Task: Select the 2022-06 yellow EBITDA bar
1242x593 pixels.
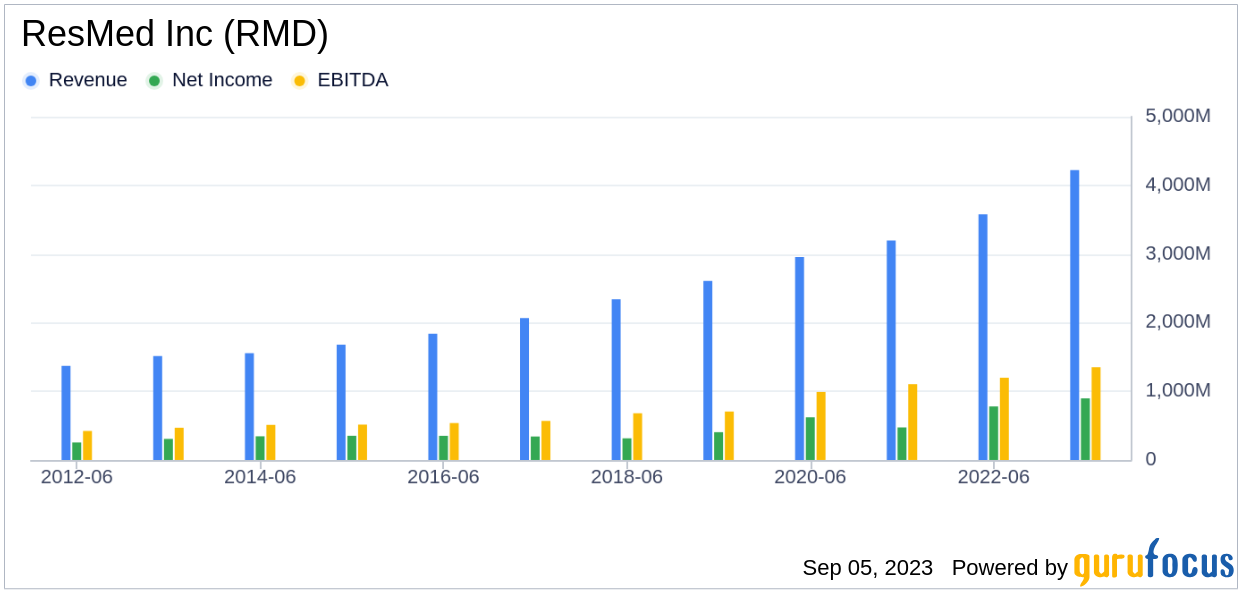Action: (x=1004, y=419)
